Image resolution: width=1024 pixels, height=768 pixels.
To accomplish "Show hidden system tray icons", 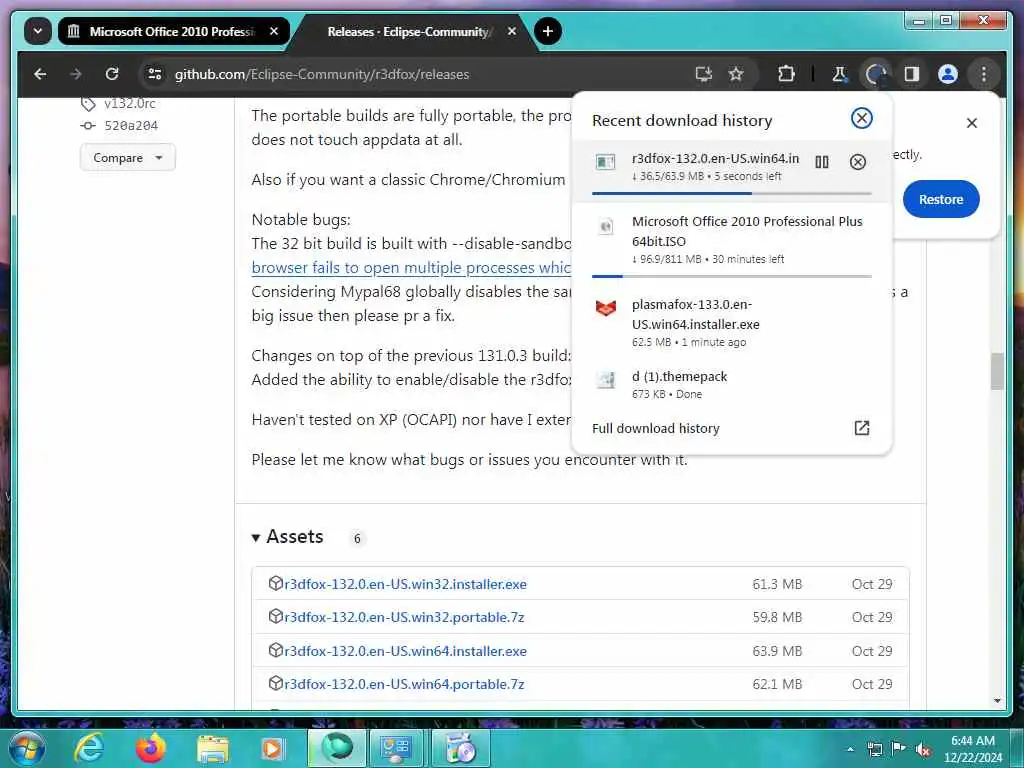I will coord(850,750).
